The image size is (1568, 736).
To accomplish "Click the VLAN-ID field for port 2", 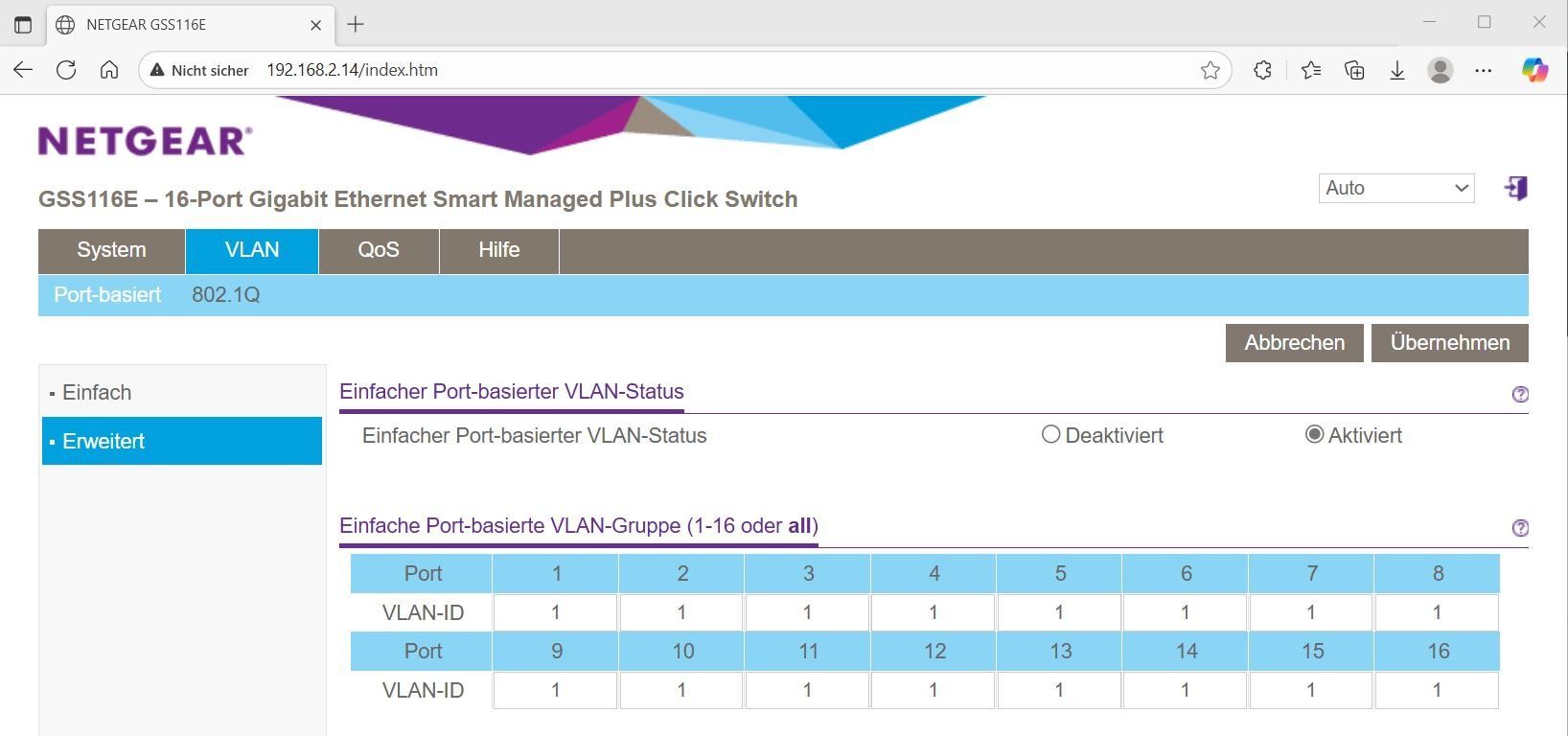I will coord(681,612).
